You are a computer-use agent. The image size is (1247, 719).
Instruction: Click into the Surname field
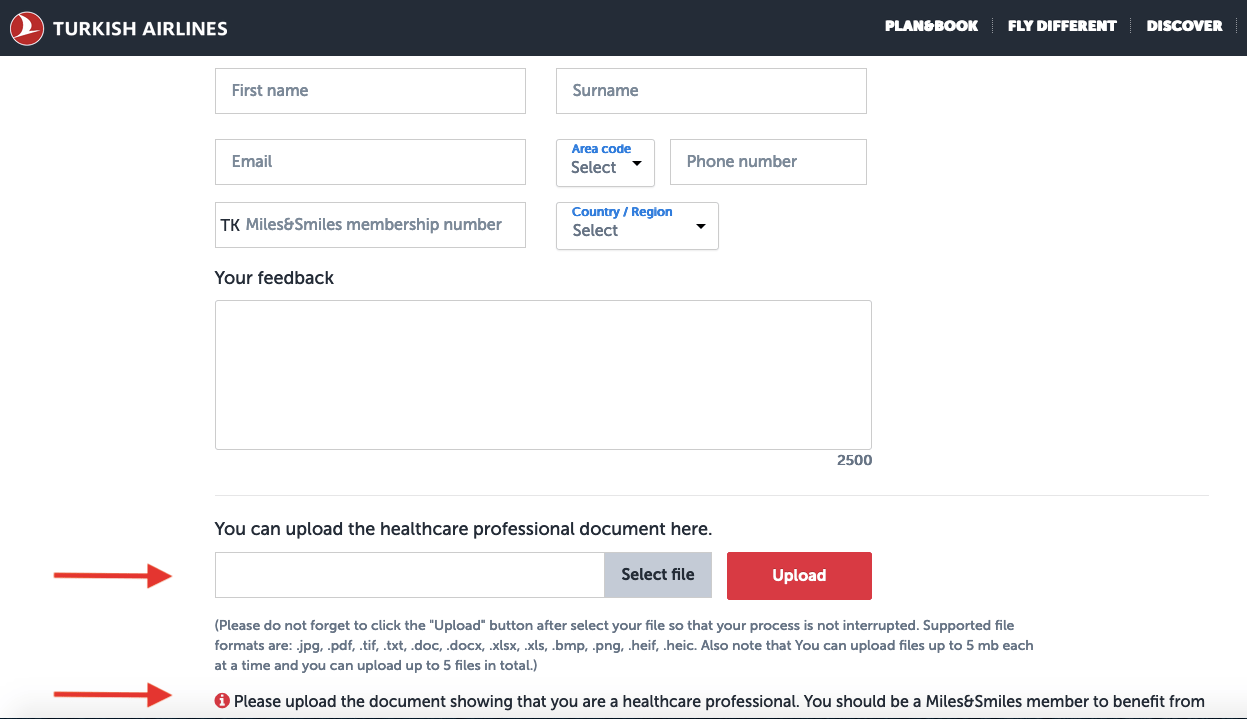[x=710, y=91]
